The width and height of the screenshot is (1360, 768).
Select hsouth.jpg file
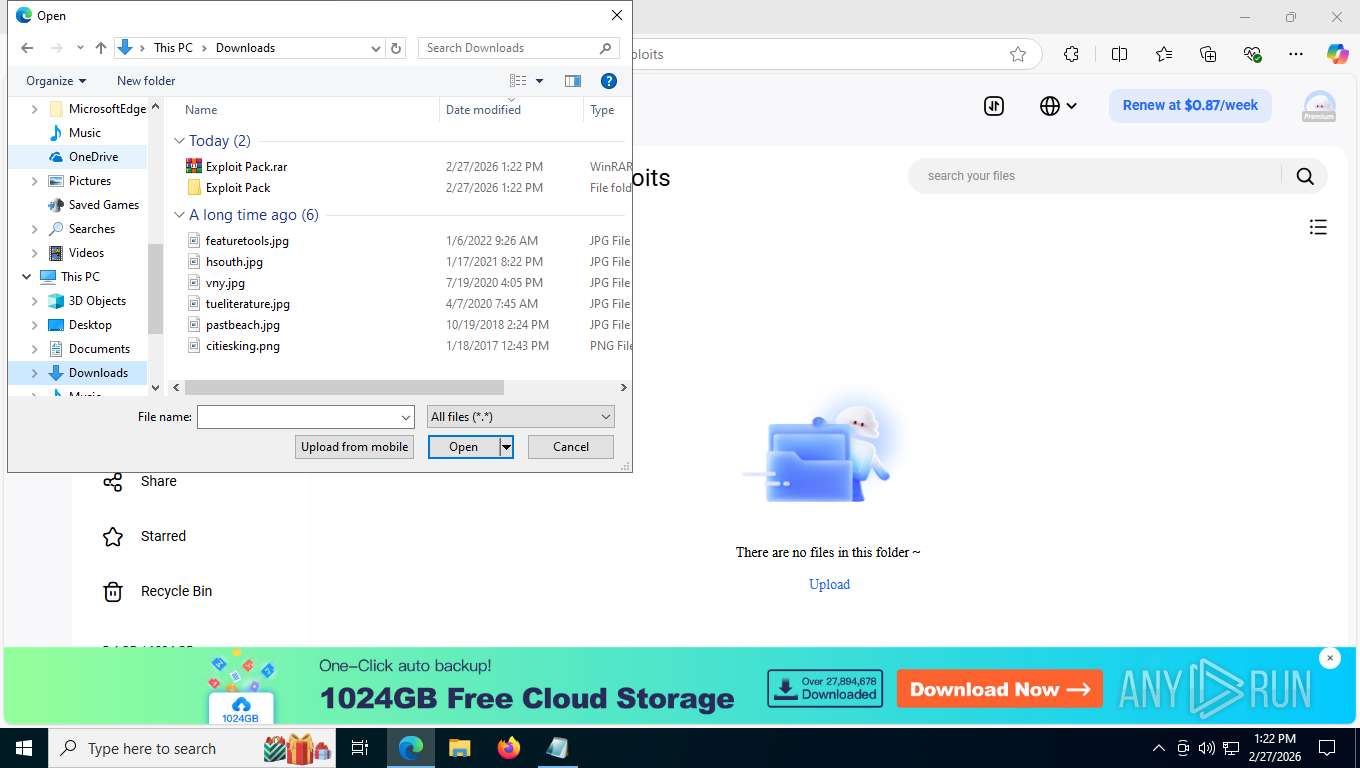click(234, 262)
